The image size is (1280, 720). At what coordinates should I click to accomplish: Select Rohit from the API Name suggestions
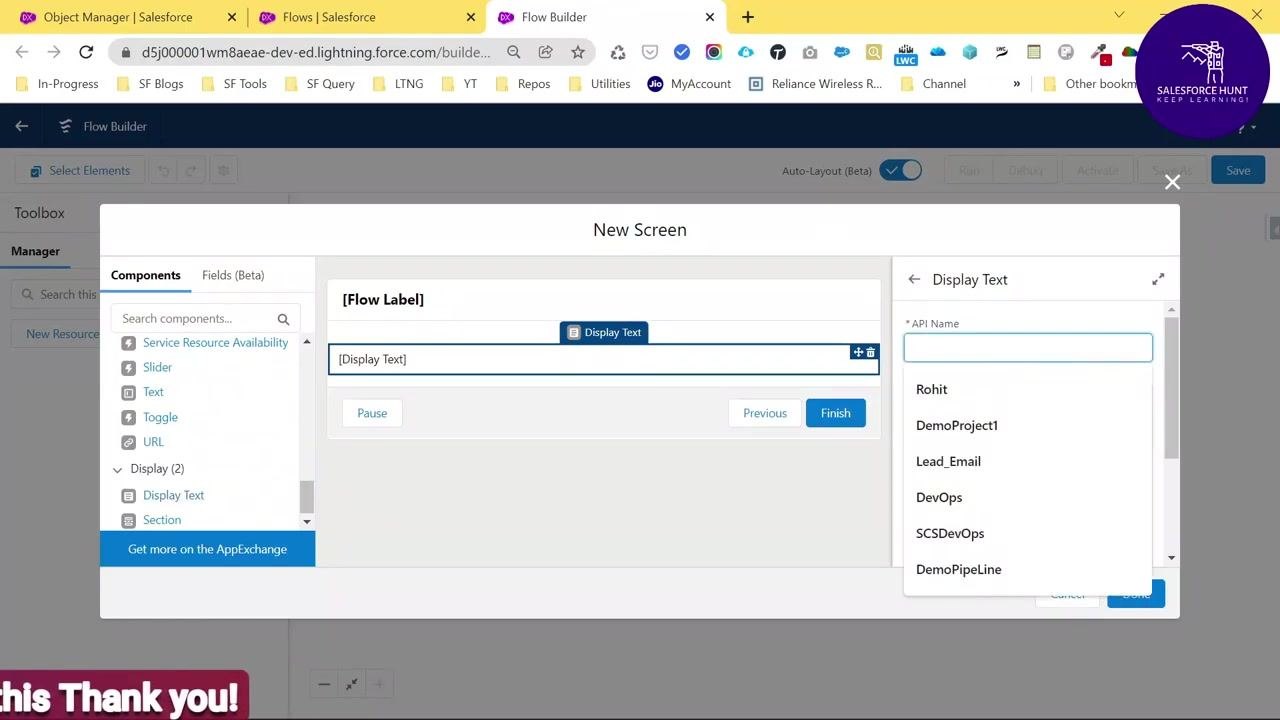tap(1028, 389)
